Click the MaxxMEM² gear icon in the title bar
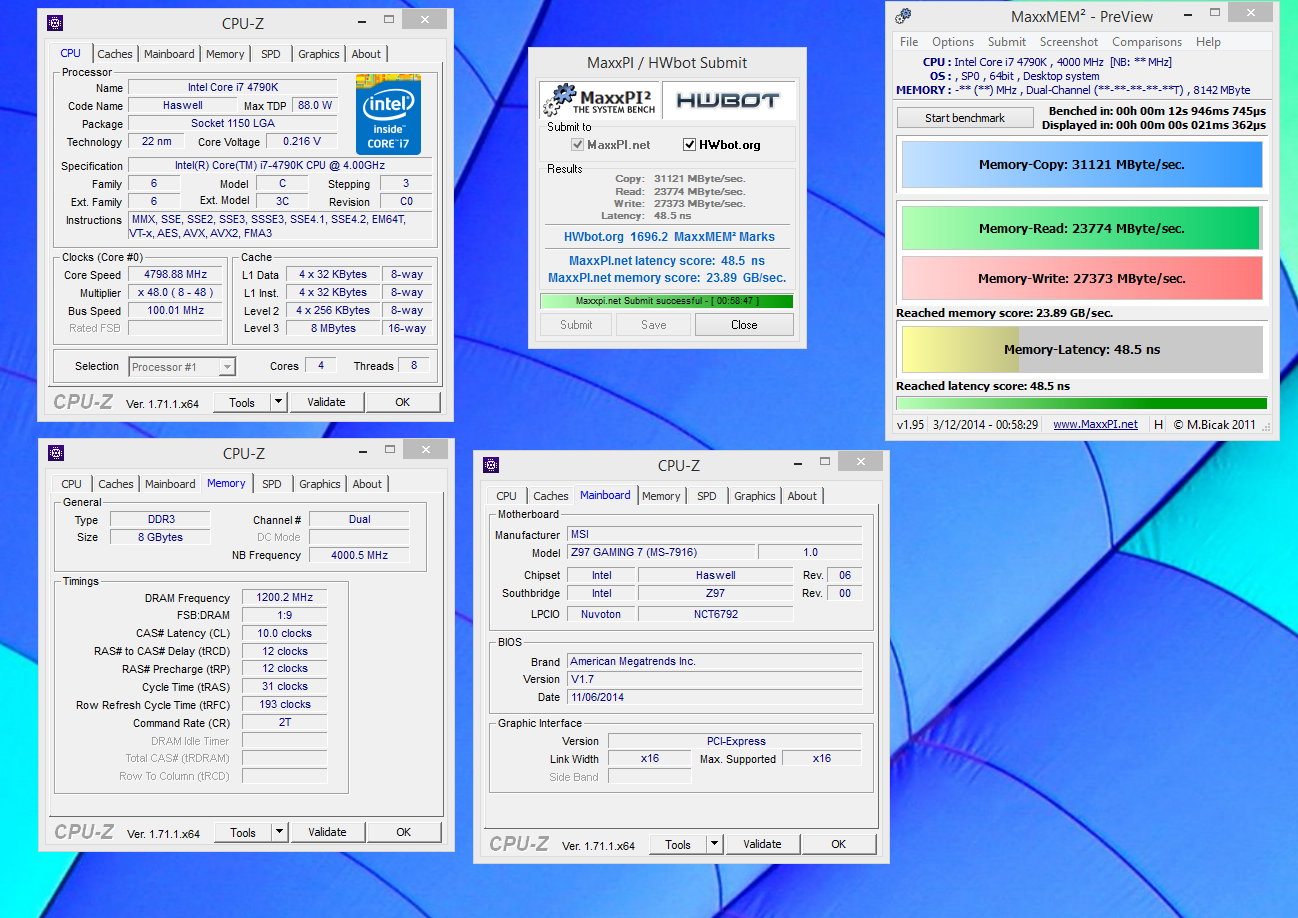1298x918 pixels. tap(903, 16)
